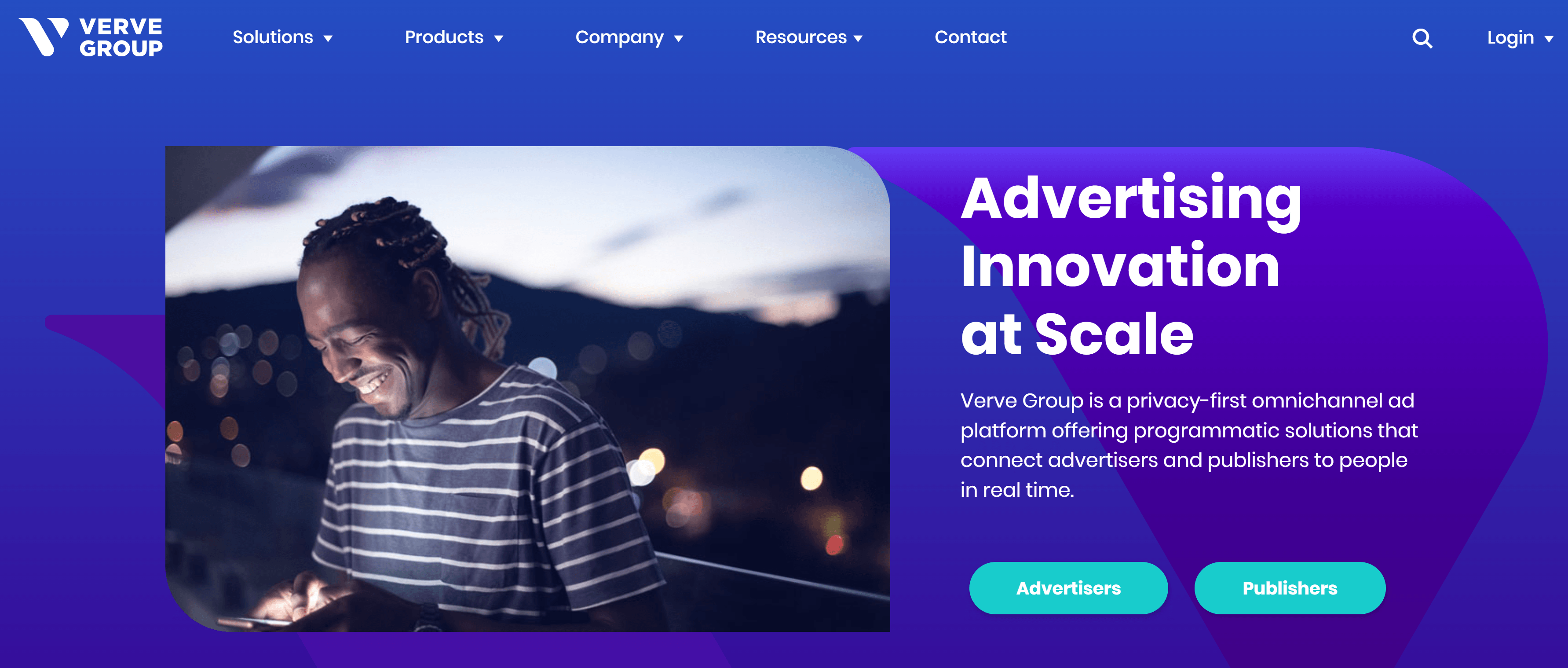The width and height of the screenshot is (1568, 668).
Task: Open the search magnifier icon
Action: point(1422,38)
